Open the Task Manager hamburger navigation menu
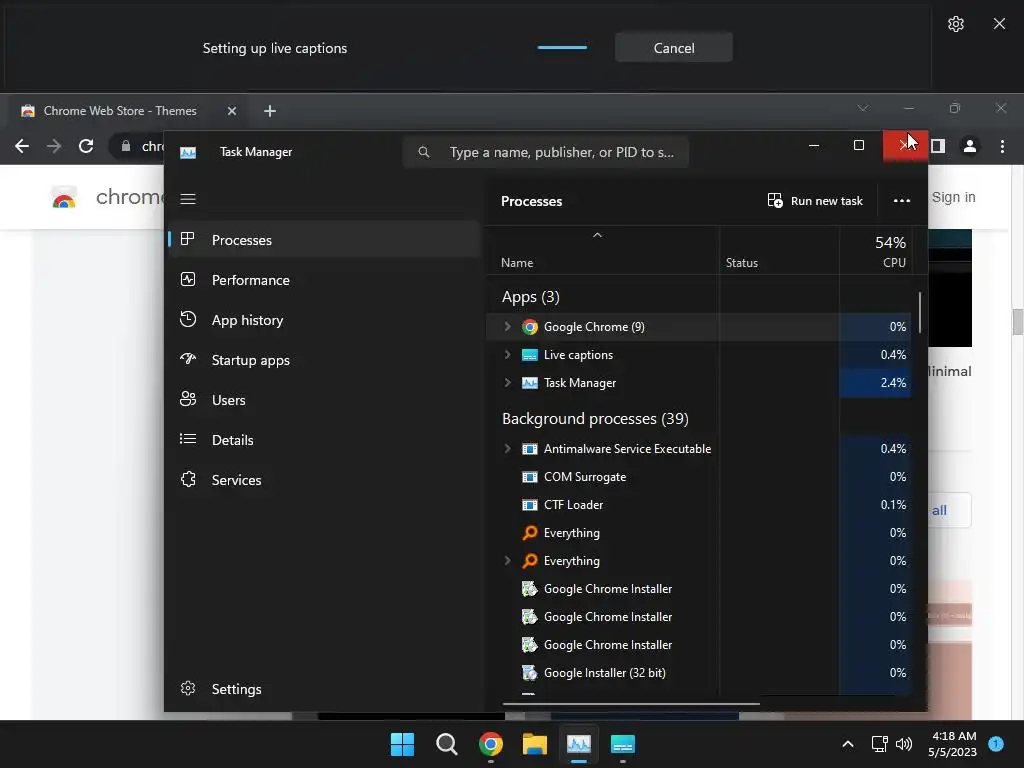Screen dimensions: 1024x768 pyautogui.click(x=188, y=199)
